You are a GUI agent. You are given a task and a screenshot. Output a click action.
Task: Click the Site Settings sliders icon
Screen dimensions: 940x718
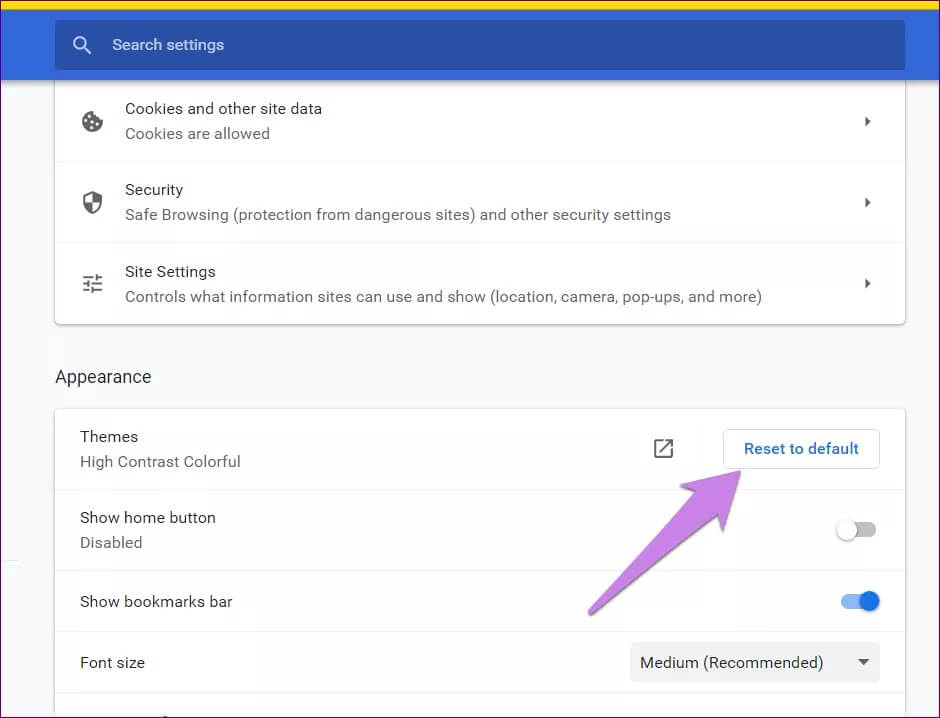(92, 284)
